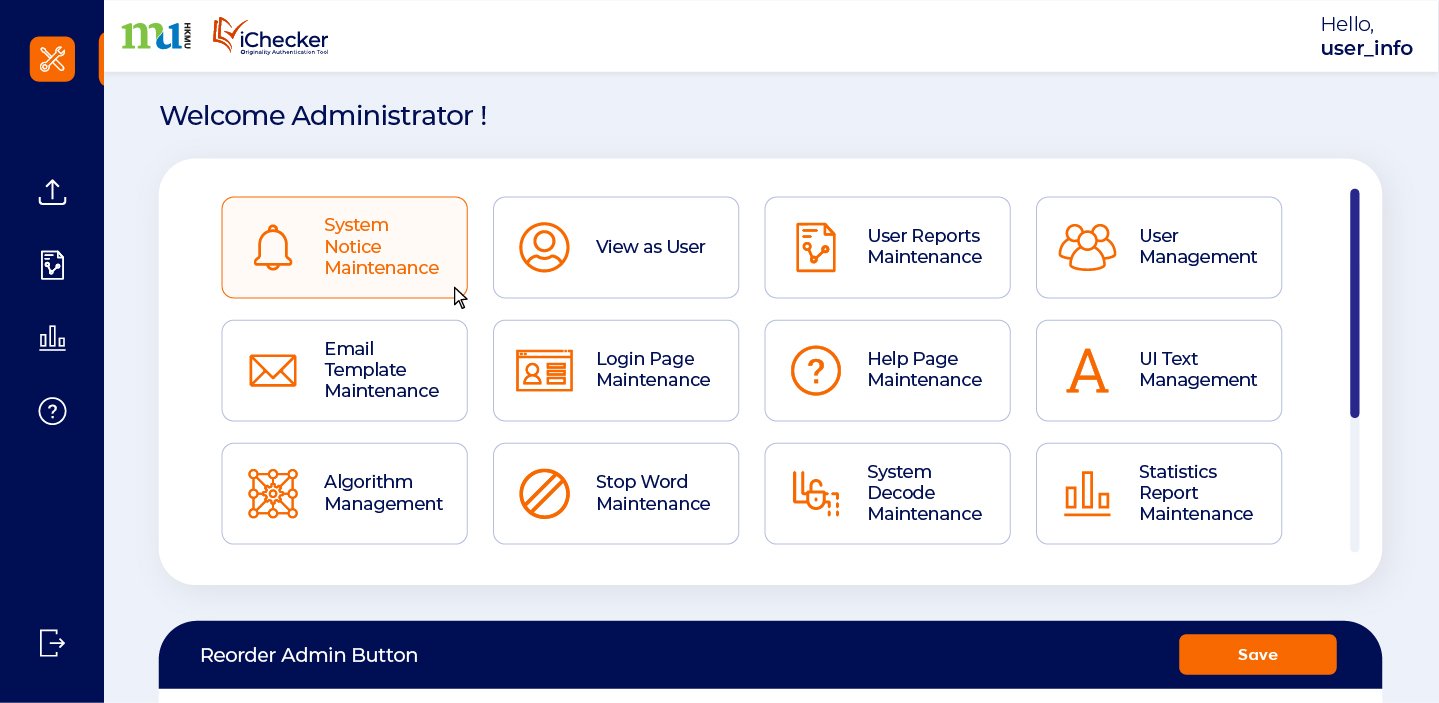
Task: Click the Stop Word prohibited icon
Action: [544, 494]
